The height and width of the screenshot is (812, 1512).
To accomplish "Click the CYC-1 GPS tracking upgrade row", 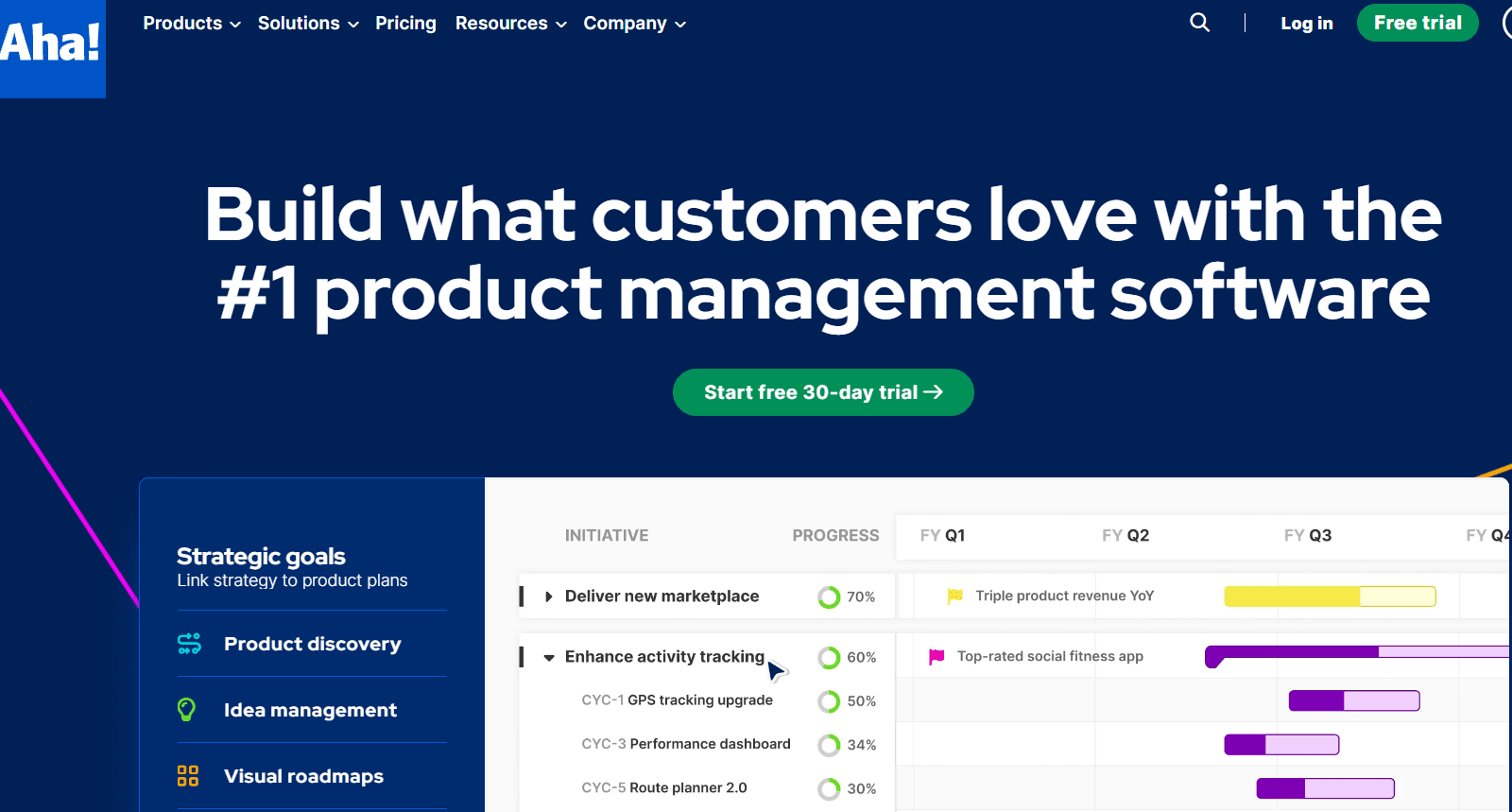I will click(677, 700).
